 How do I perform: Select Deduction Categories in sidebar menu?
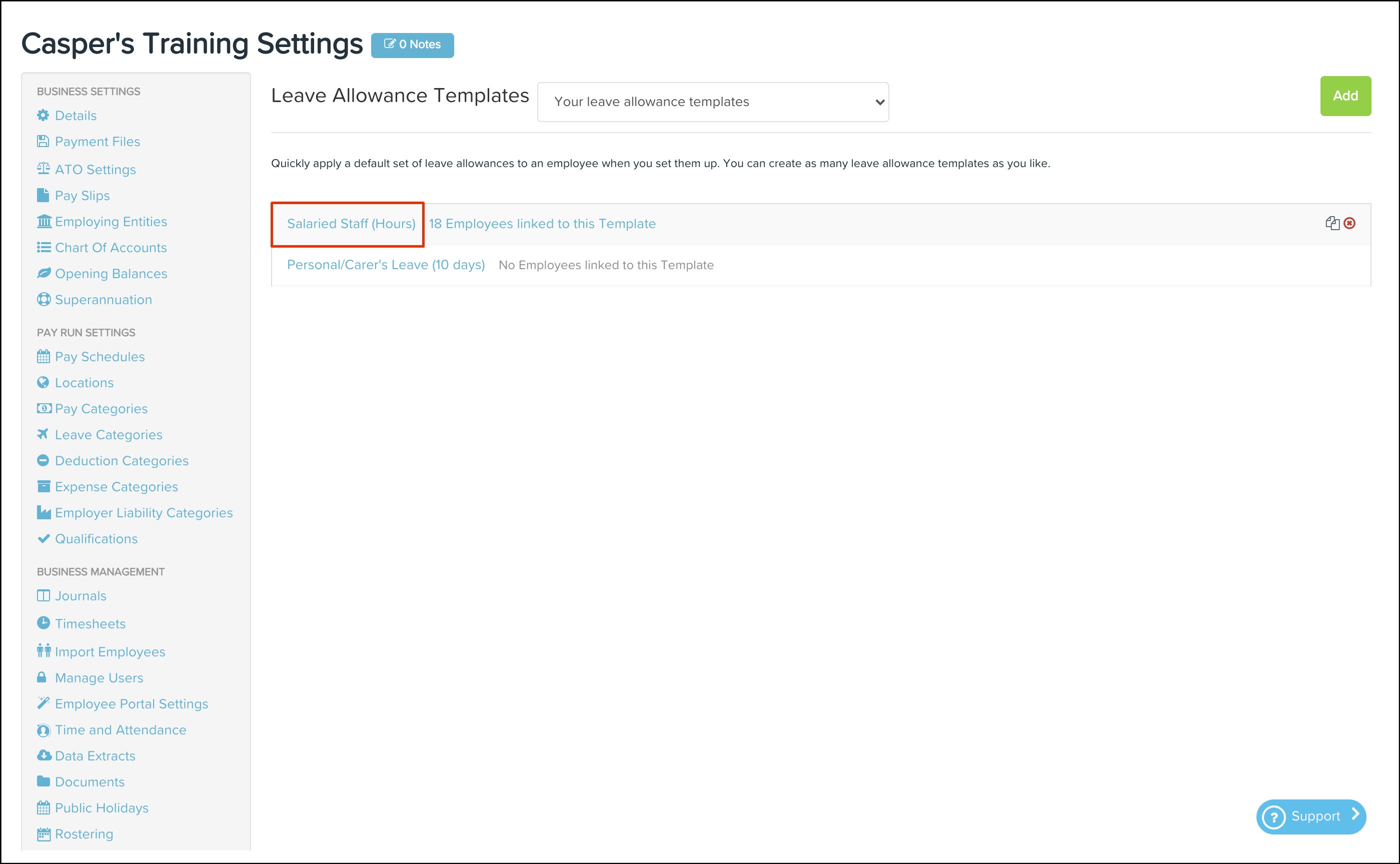[121, 461]
